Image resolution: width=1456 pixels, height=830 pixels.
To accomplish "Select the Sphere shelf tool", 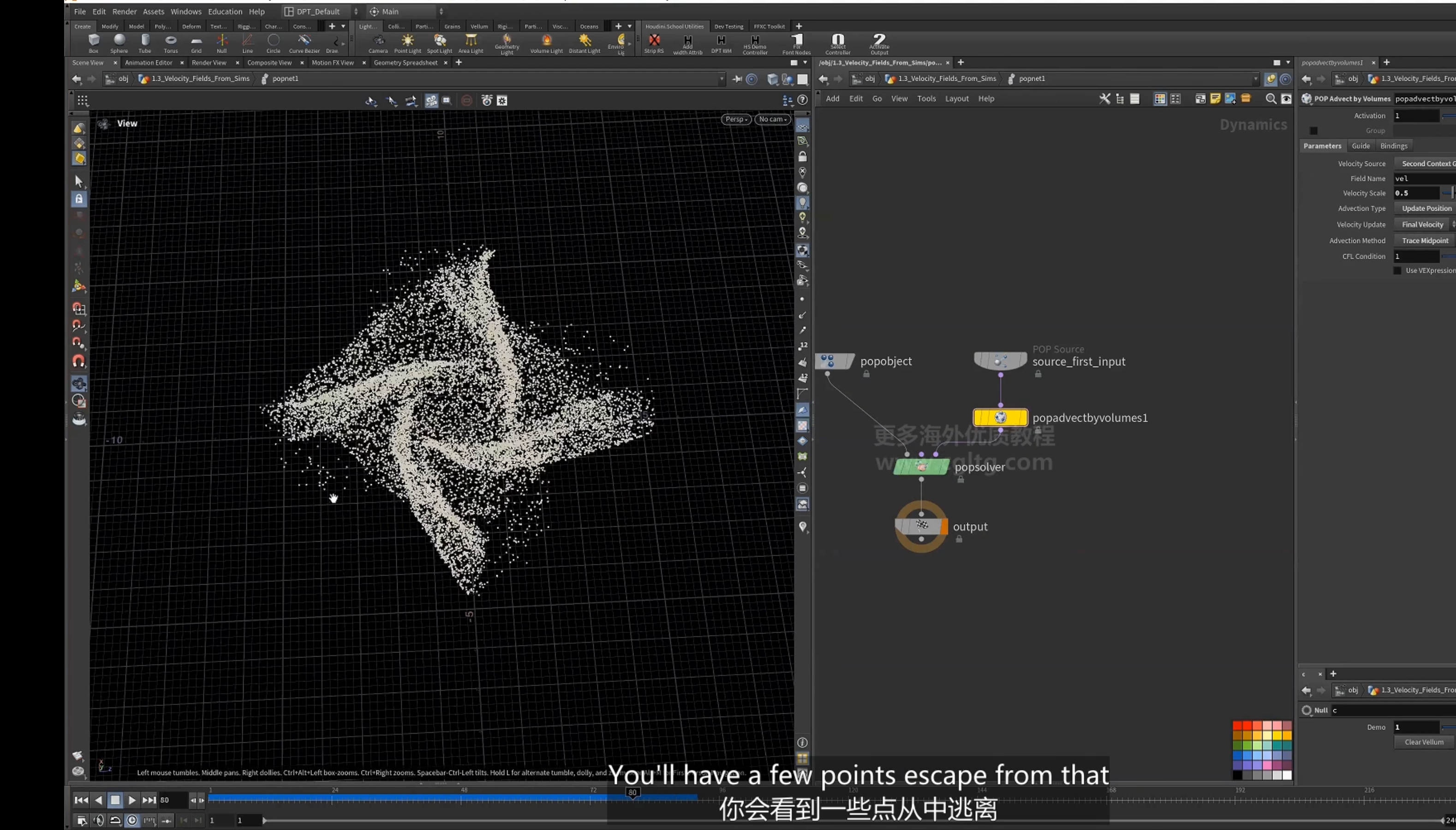I will (119, 43).
